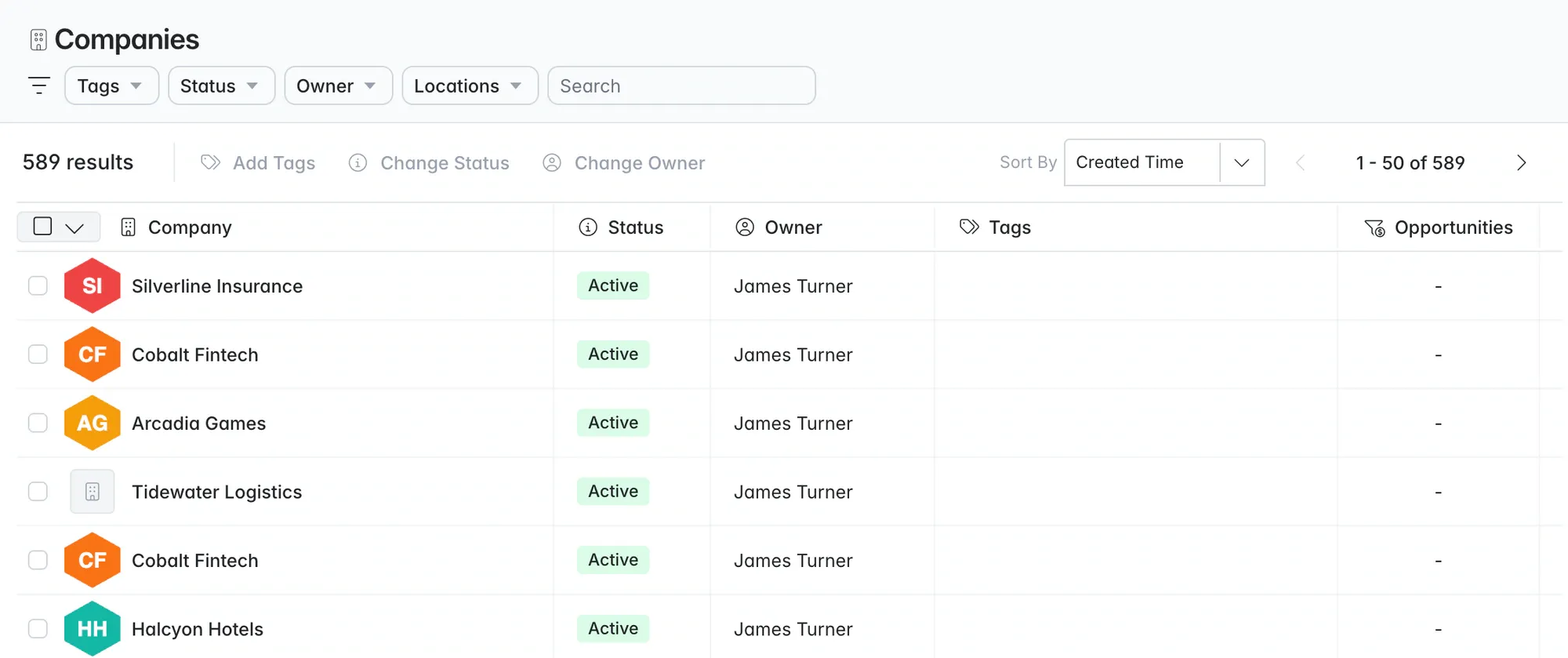Click the Active status badge for Halcyon Hotels
Viewport: 1568px width, 658px height.
[x=613, y=628]
